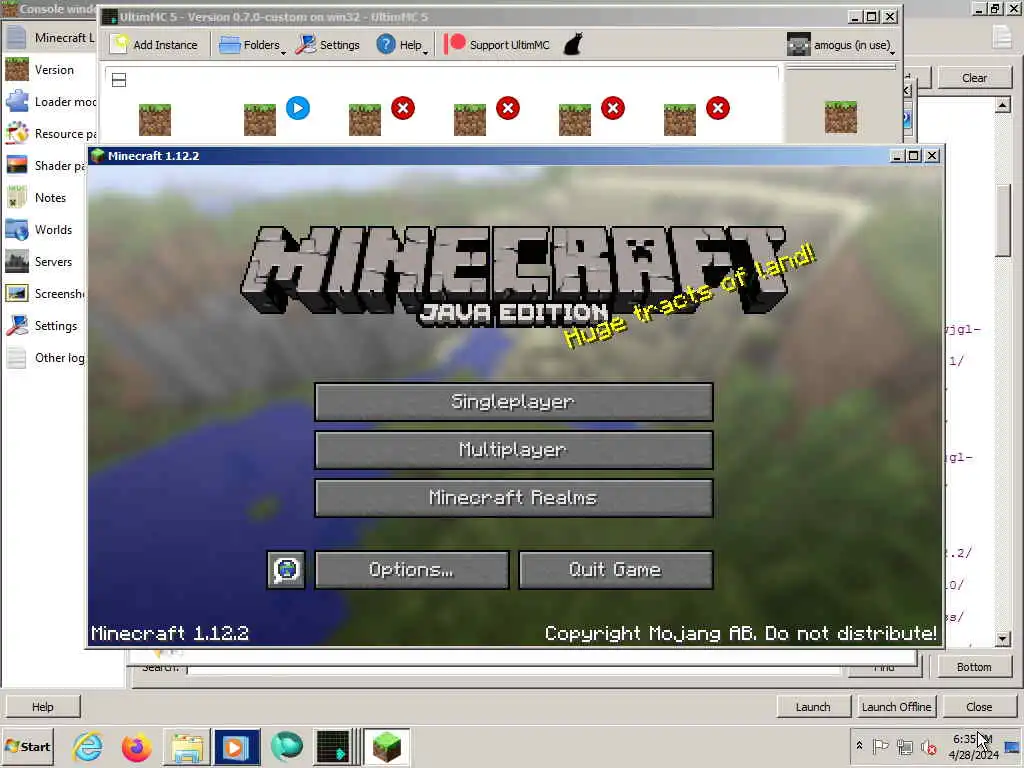Image resolution: width=1024 pixels, height=768 pixels.
Task: Open the Resource packs page in sidebar
Action: tap(49, 134)
